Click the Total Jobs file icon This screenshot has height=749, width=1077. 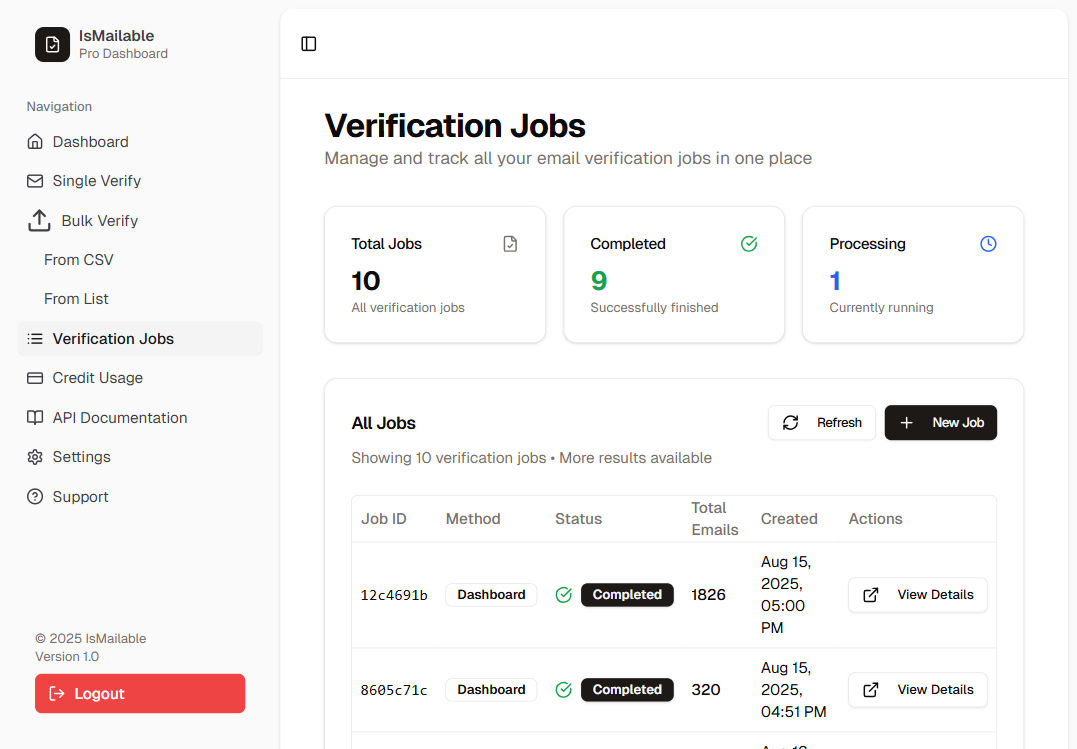510,244
